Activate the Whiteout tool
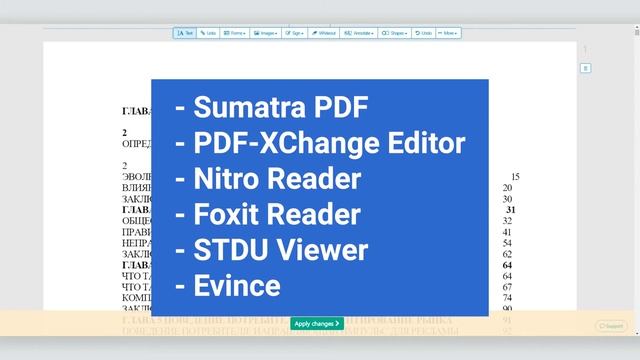The height and width of the screenshot is (360, 640). 324,33
